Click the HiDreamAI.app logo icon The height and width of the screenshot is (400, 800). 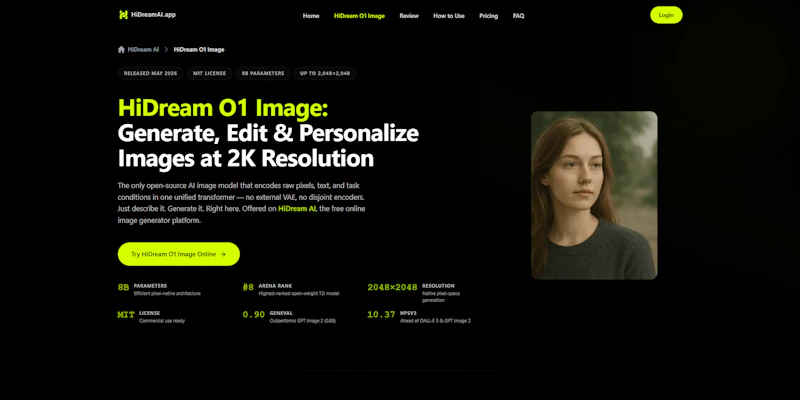point(123,15)
